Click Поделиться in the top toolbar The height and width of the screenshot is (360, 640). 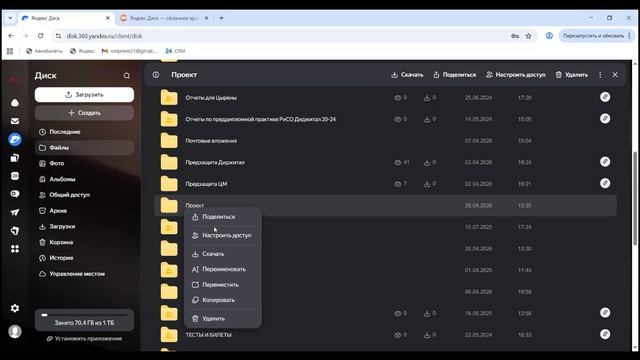pyautogui.click(x=454, y=75)
